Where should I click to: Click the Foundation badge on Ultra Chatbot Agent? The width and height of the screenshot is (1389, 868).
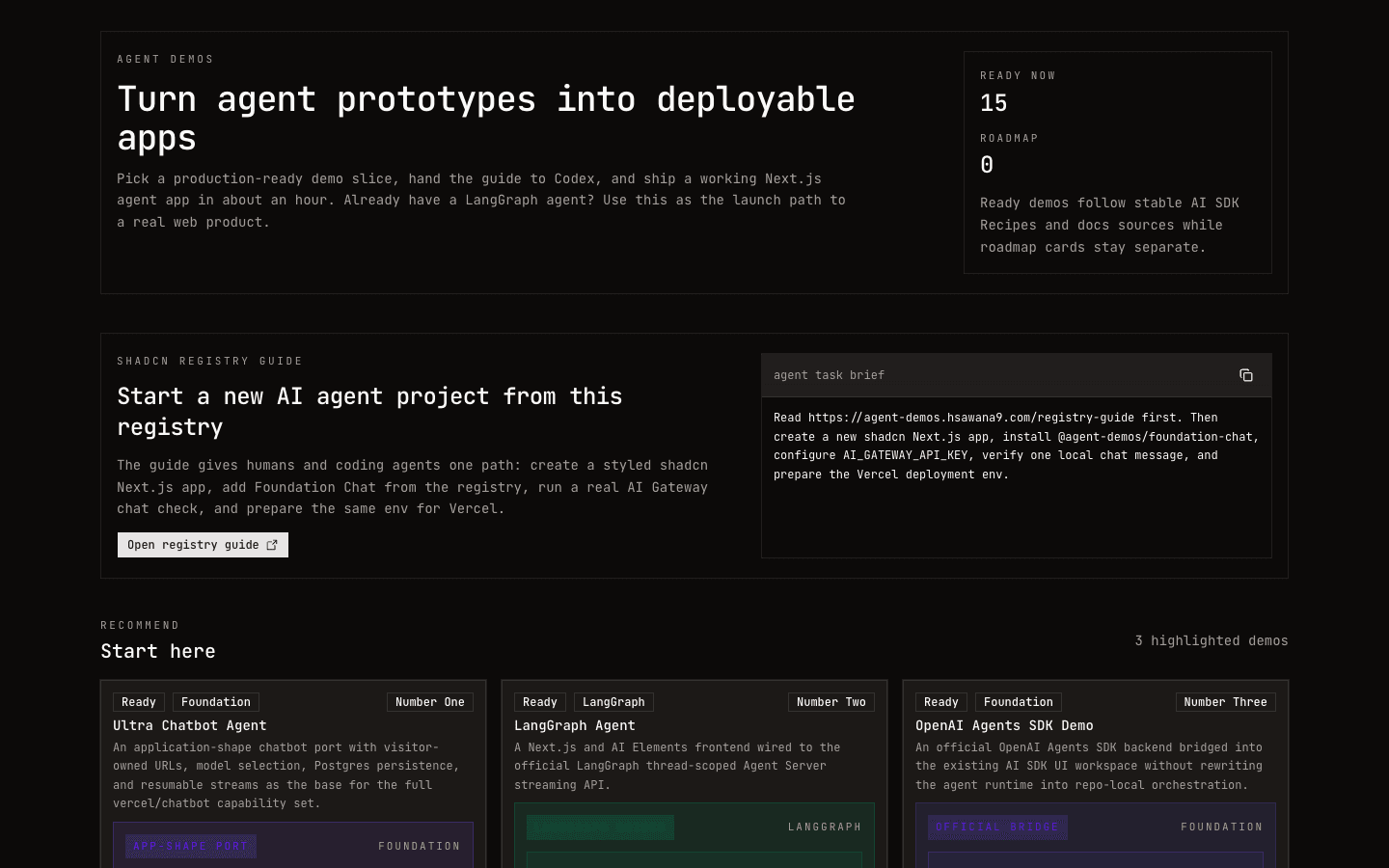(216, 702)
